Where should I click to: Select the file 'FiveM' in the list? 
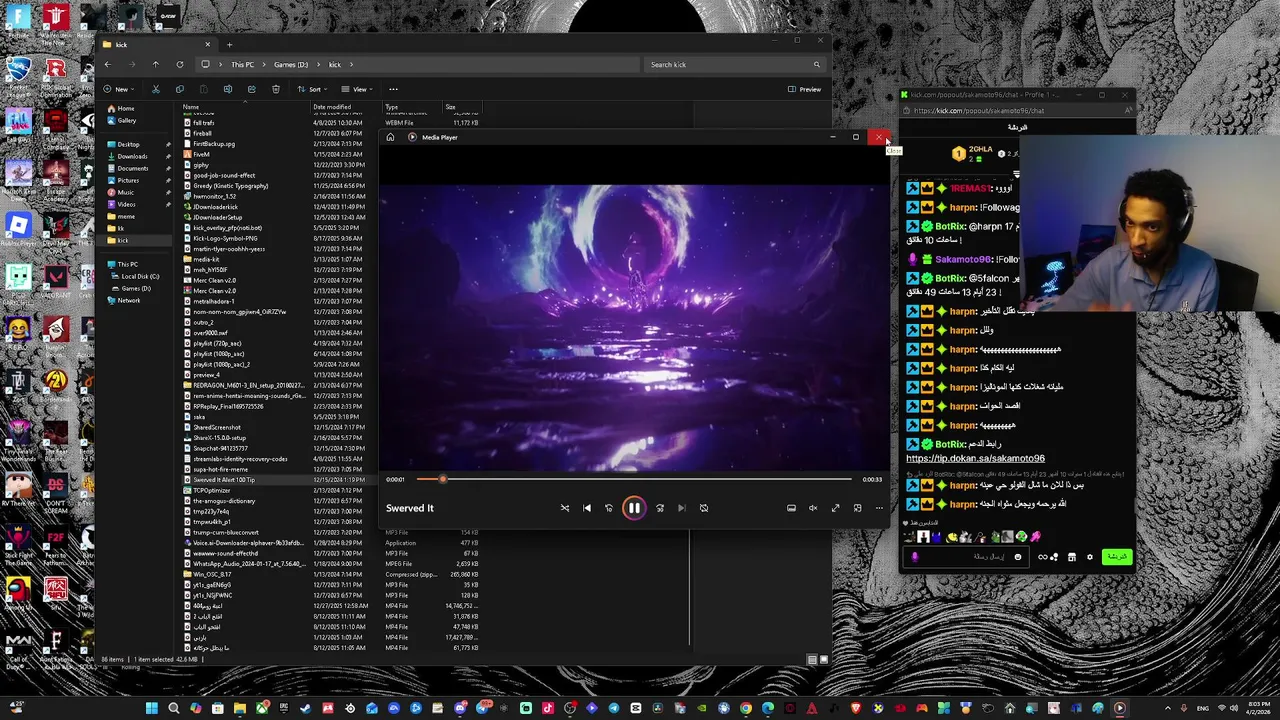coord(202,154)
